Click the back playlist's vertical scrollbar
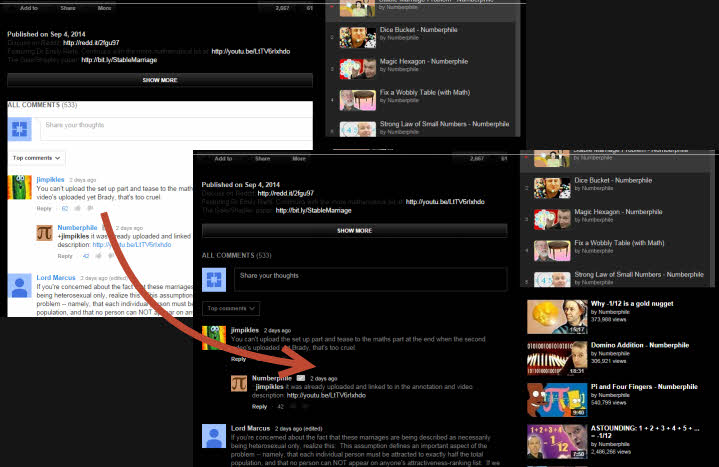Screen dimensions: 719x467 click(x=518, y=69)
